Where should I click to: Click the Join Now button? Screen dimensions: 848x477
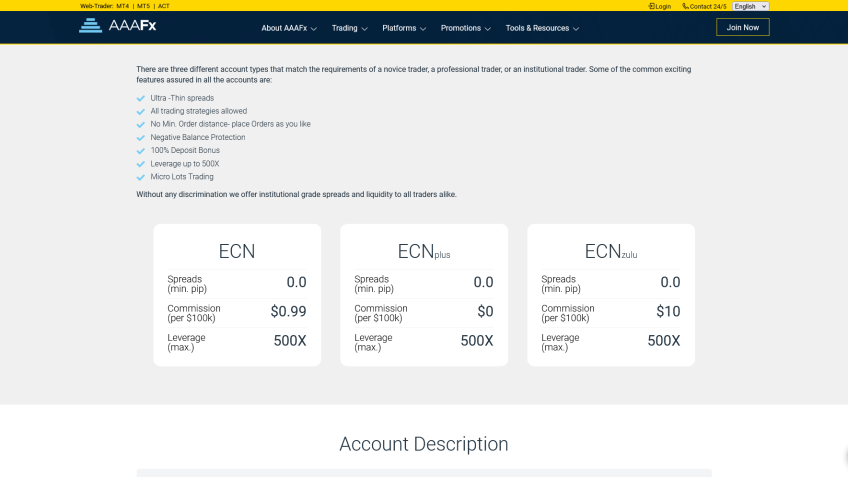point(742,27)
